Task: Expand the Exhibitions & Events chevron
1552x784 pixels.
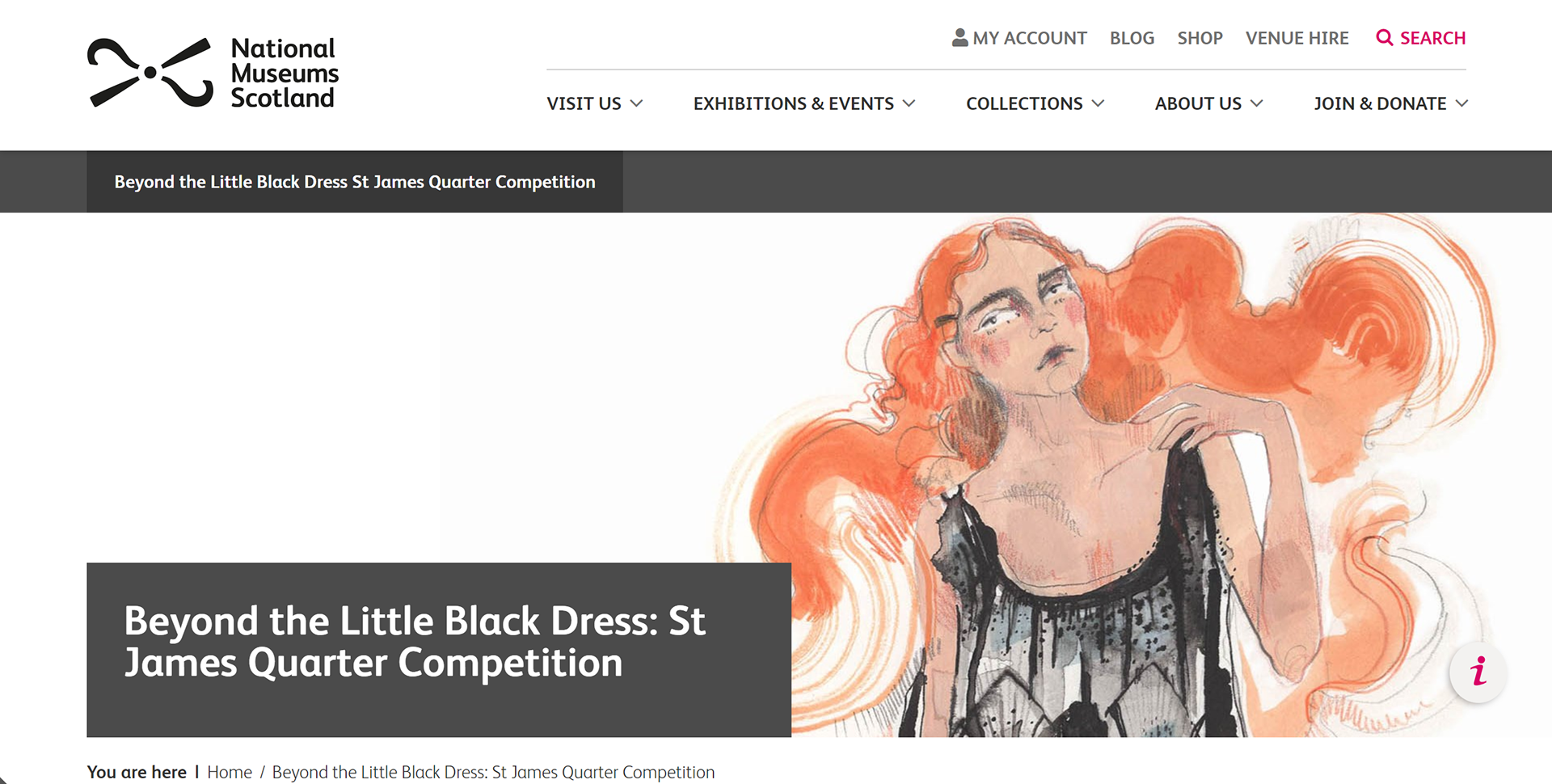Action: click(x=909, y=103)
